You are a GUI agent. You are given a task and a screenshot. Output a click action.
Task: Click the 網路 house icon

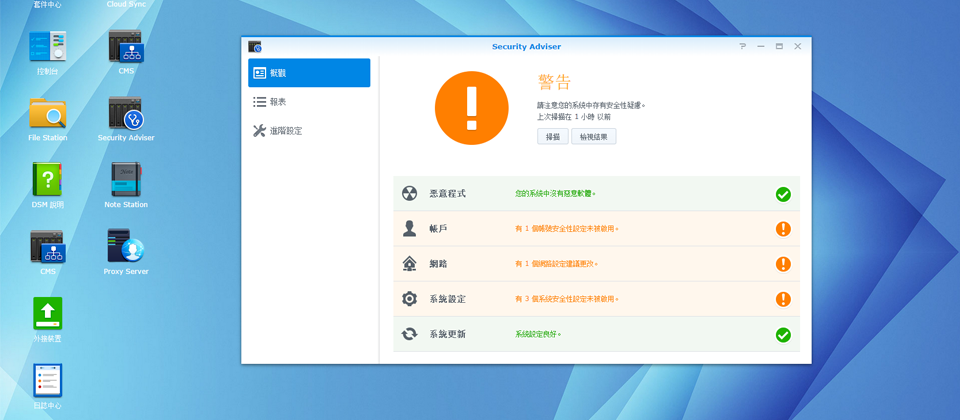coord(409,264)
